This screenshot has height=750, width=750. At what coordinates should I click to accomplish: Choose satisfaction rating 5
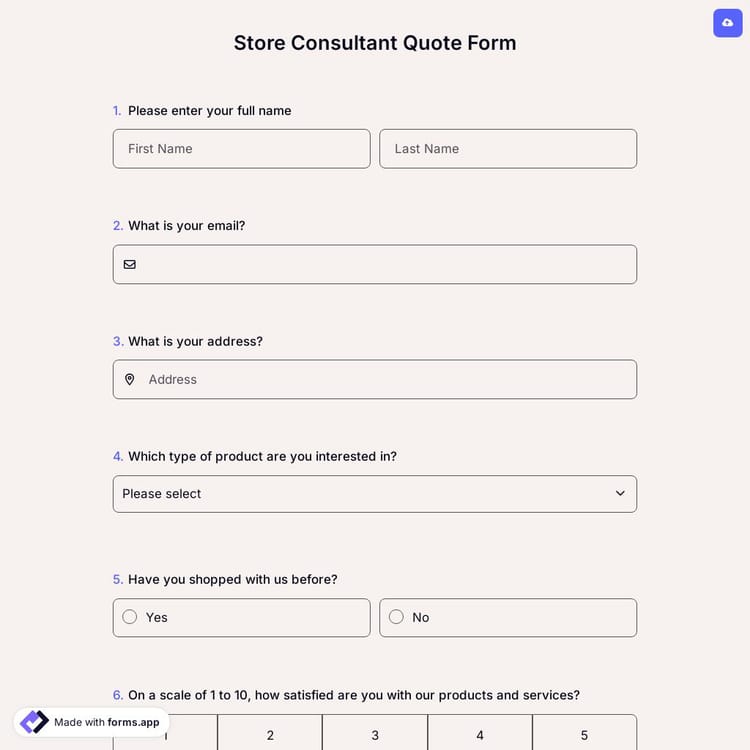point(584,735)
